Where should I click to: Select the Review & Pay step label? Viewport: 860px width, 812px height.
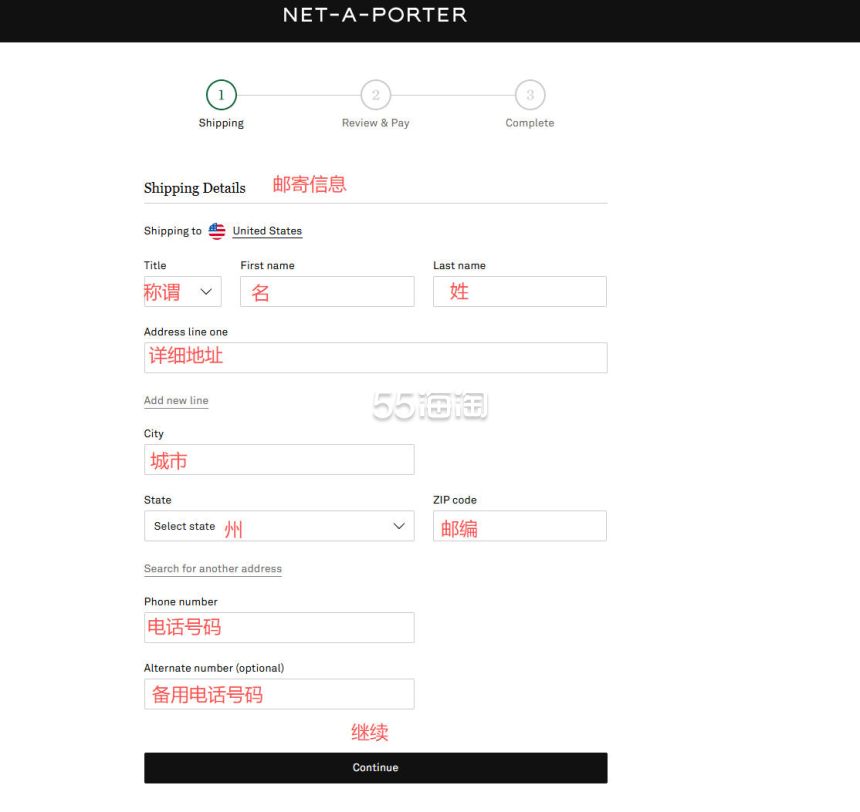375,123
